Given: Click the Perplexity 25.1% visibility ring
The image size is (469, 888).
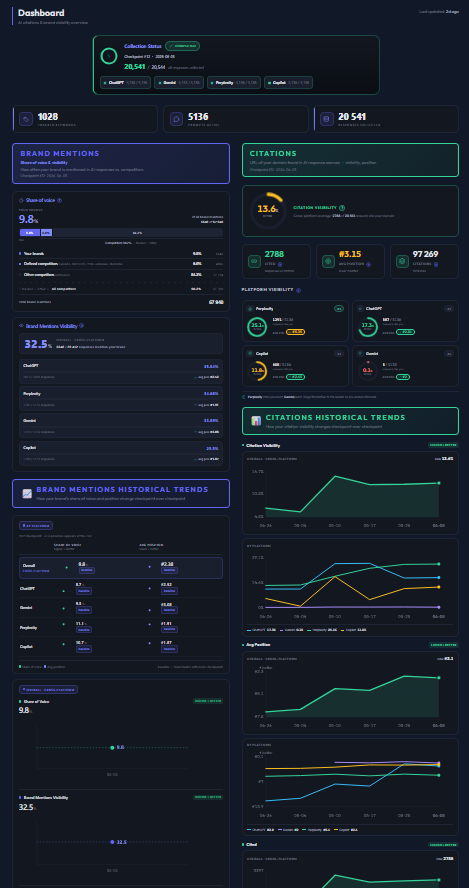Looking at the screenshot, I should pyautogui.click(x=257, y=327).
